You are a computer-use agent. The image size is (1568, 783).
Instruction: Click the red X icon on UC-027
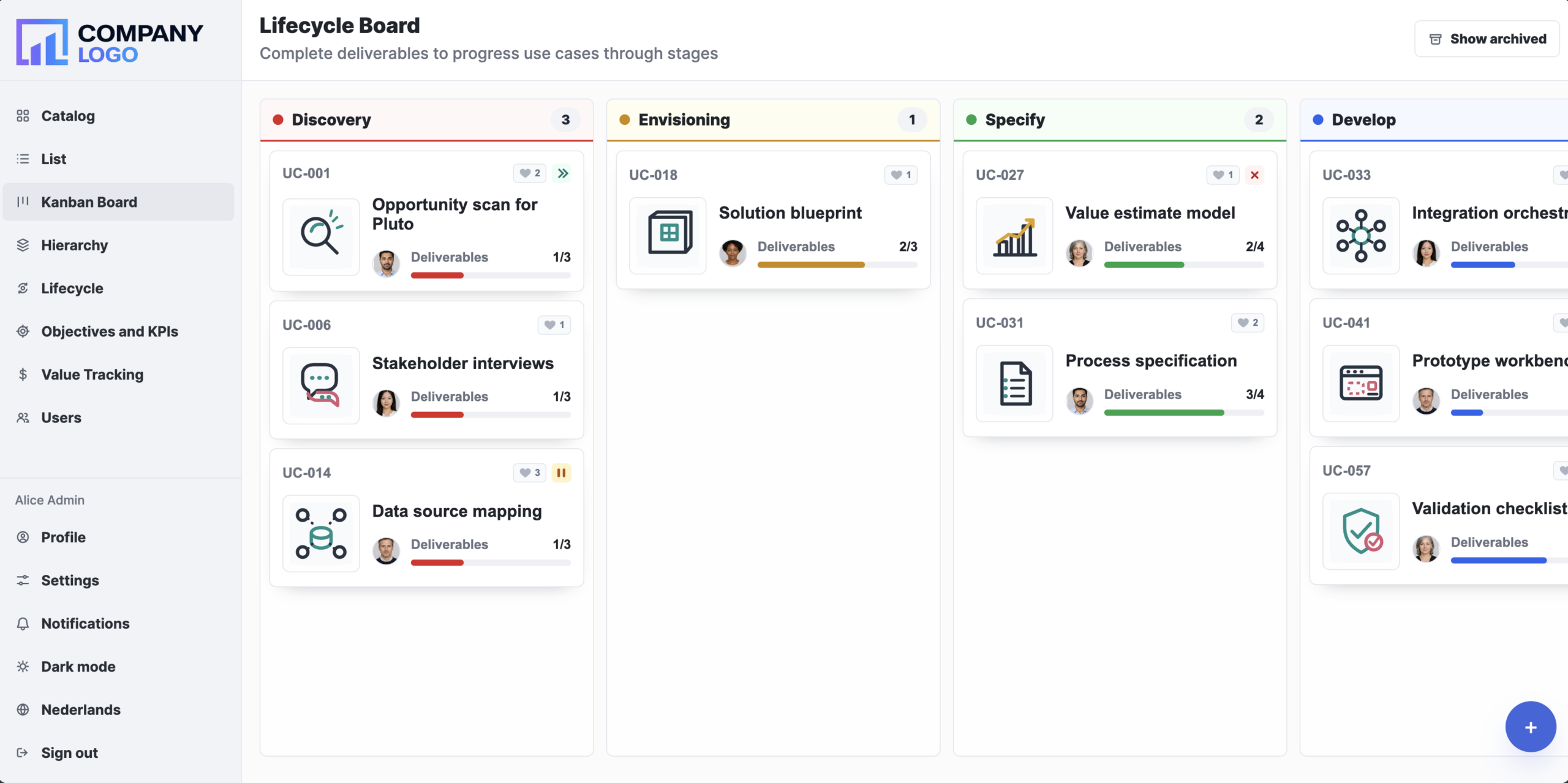(1254, 175)
